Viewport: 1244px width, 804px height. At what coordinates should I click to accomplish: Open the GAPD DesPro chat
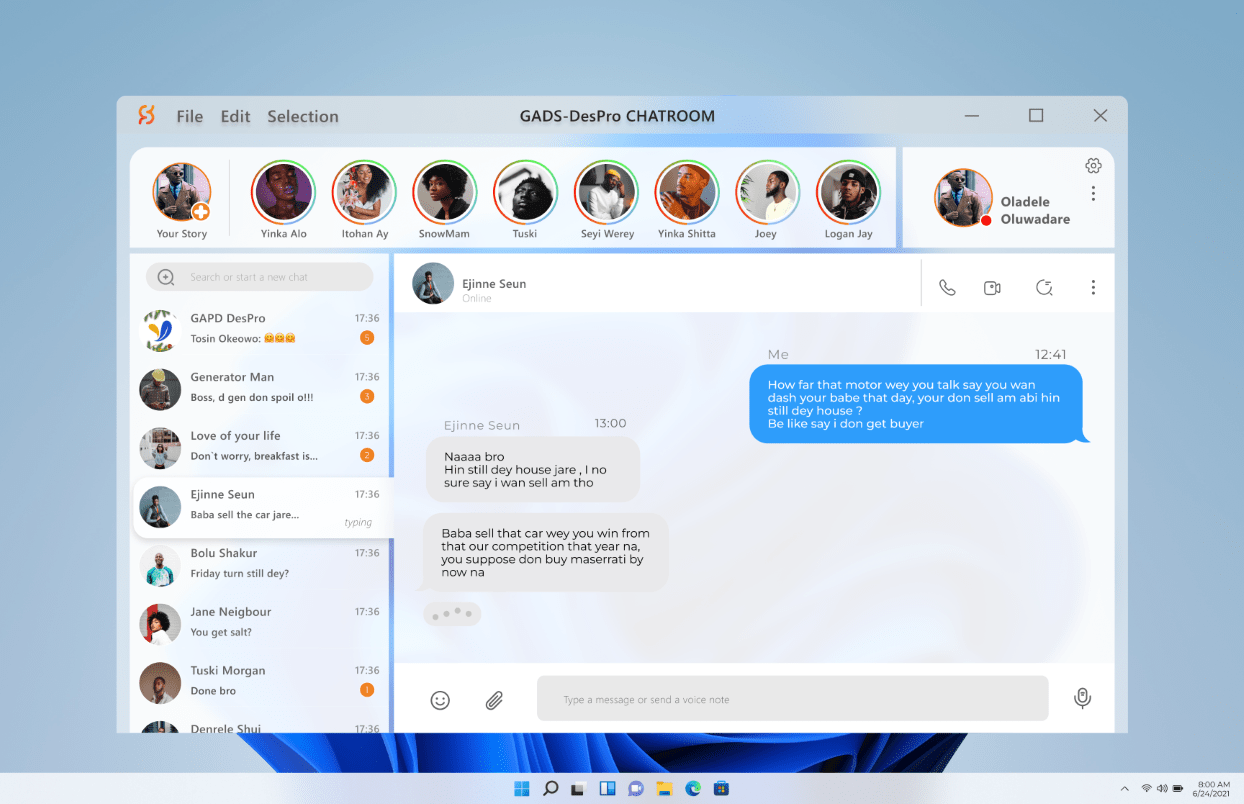(x=260, y=329)
